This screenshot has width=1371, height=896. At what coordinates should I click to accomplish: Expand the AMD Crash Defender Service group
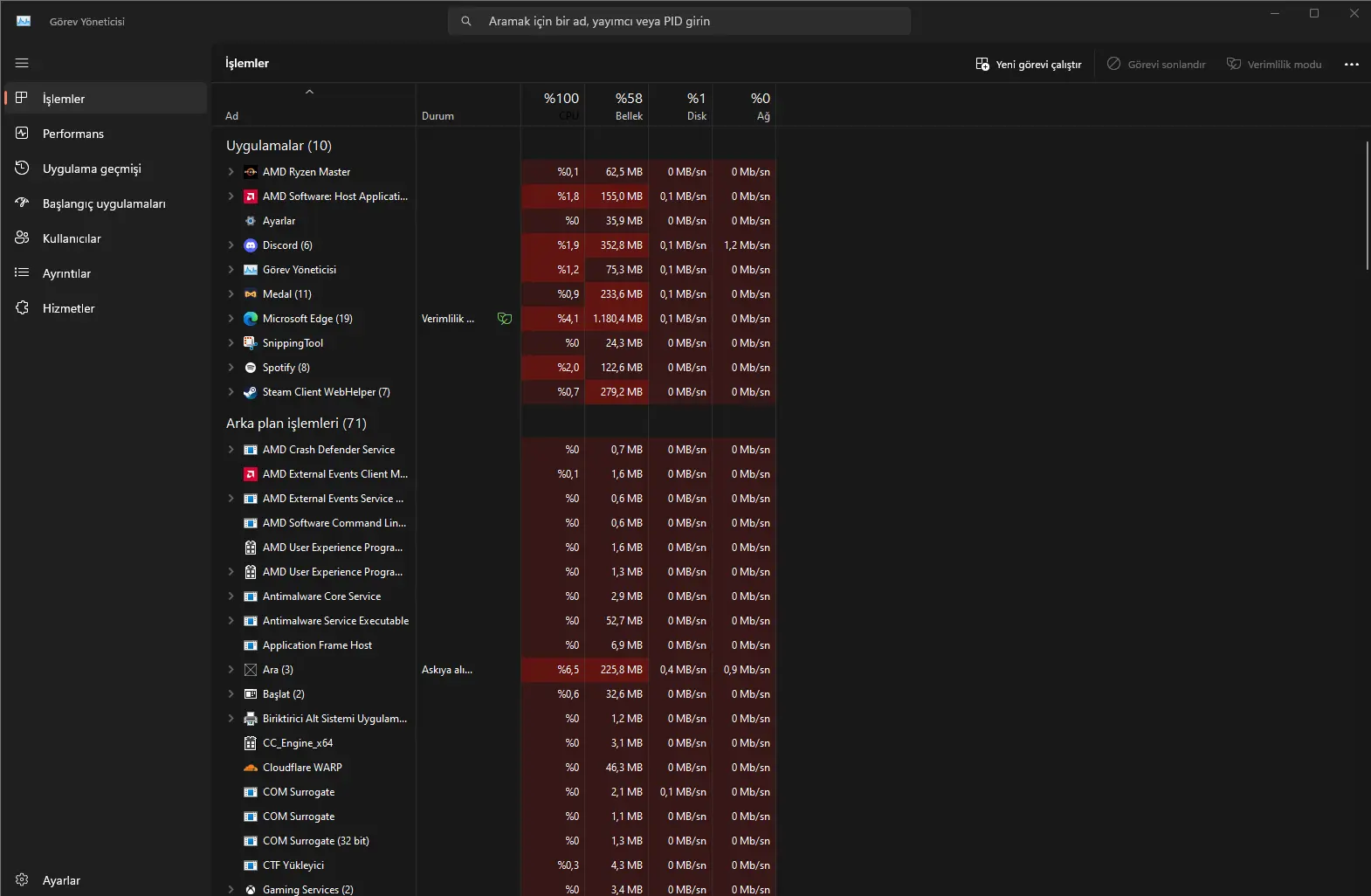pos(231,450)
